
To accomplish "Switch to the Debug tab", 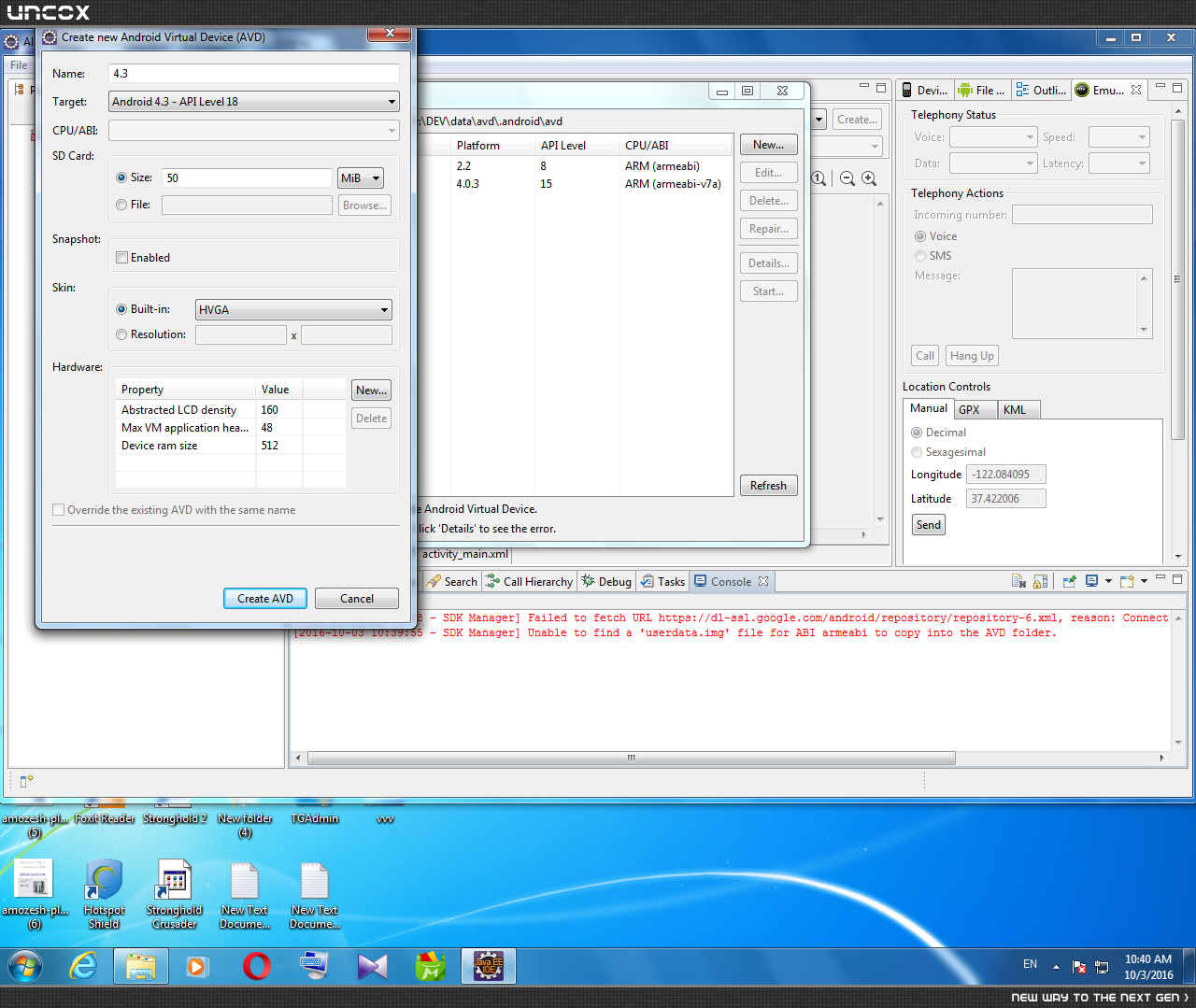I will (x=606, y=581).
